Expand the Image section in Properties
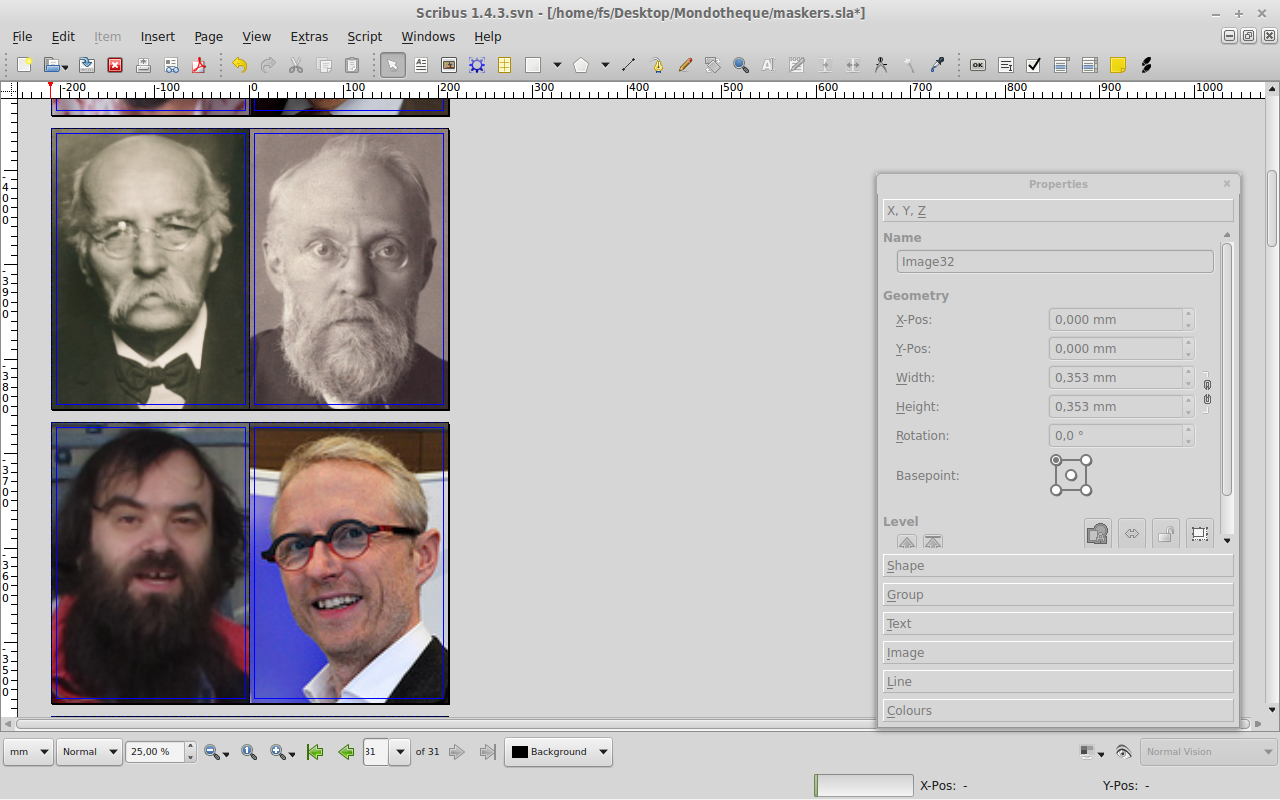 tap(1058, 653)
